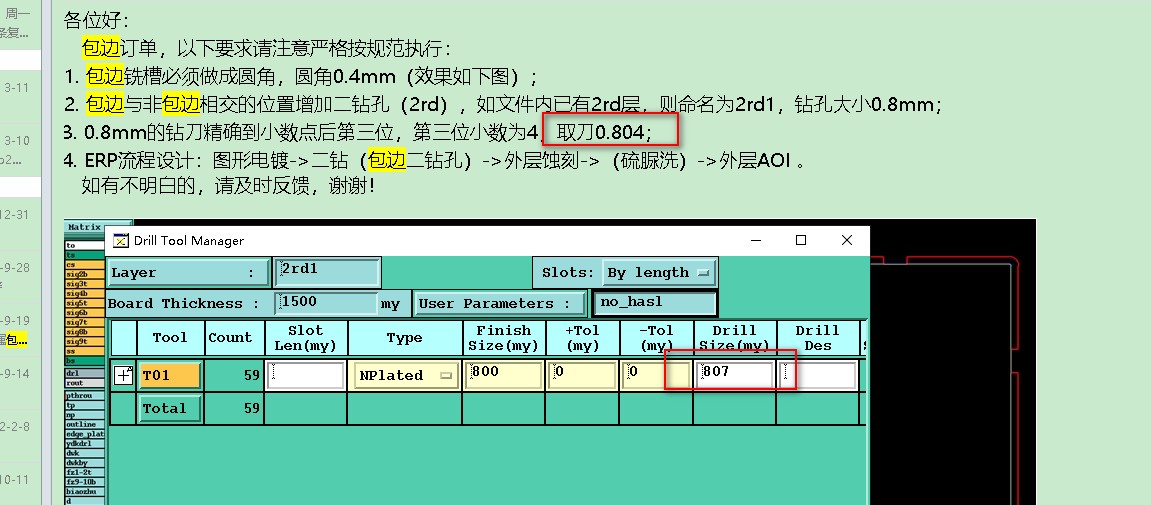The height and width of the screenshot is (505, 1151).
Task: Click the -Tol value field
Action: point(656,375)
